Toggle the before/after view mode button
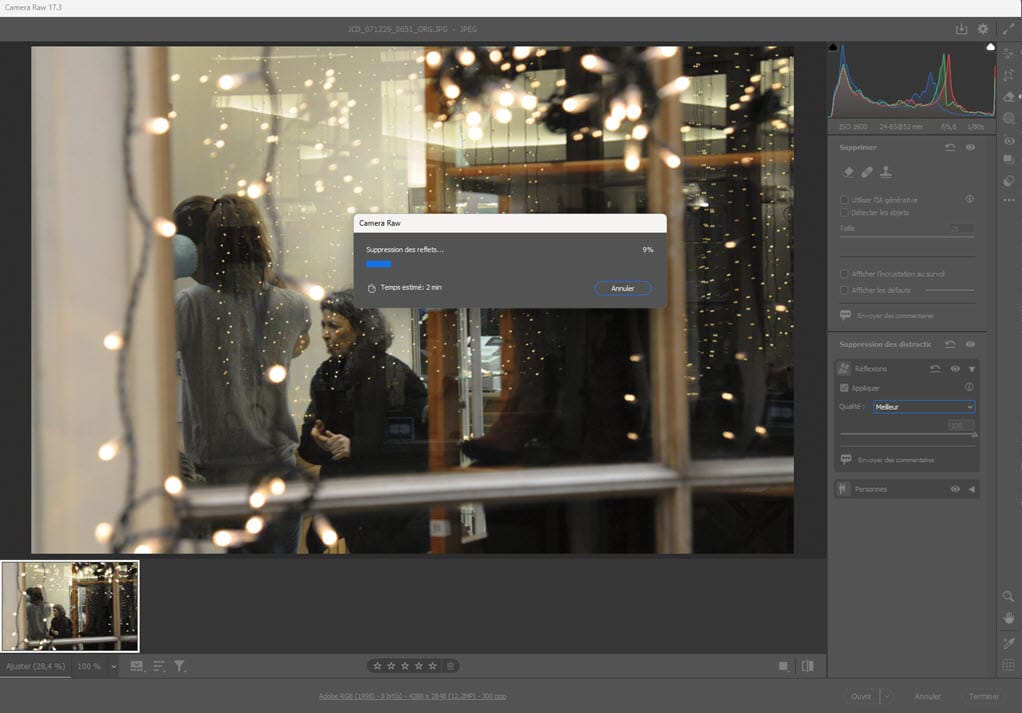Screen dimensions: 1022x713 tap(808, 666)
